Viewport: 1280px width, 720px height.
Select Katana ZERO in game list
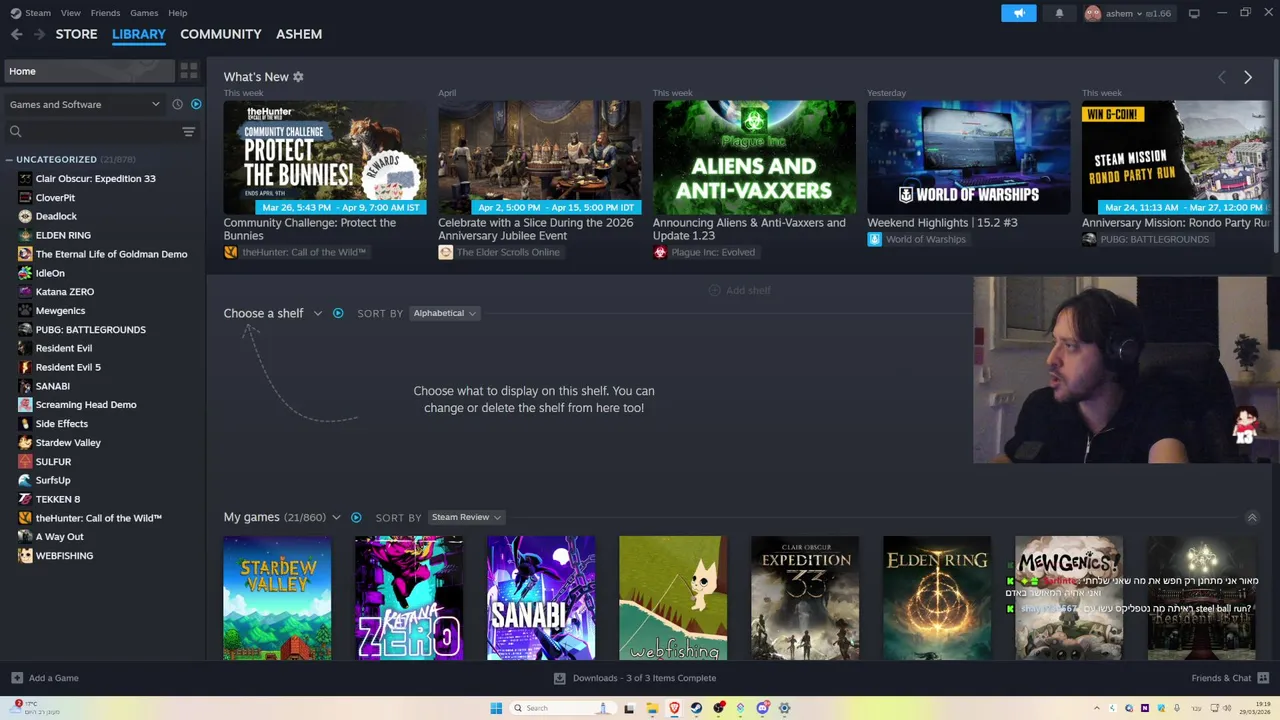(x=65, y=292)
